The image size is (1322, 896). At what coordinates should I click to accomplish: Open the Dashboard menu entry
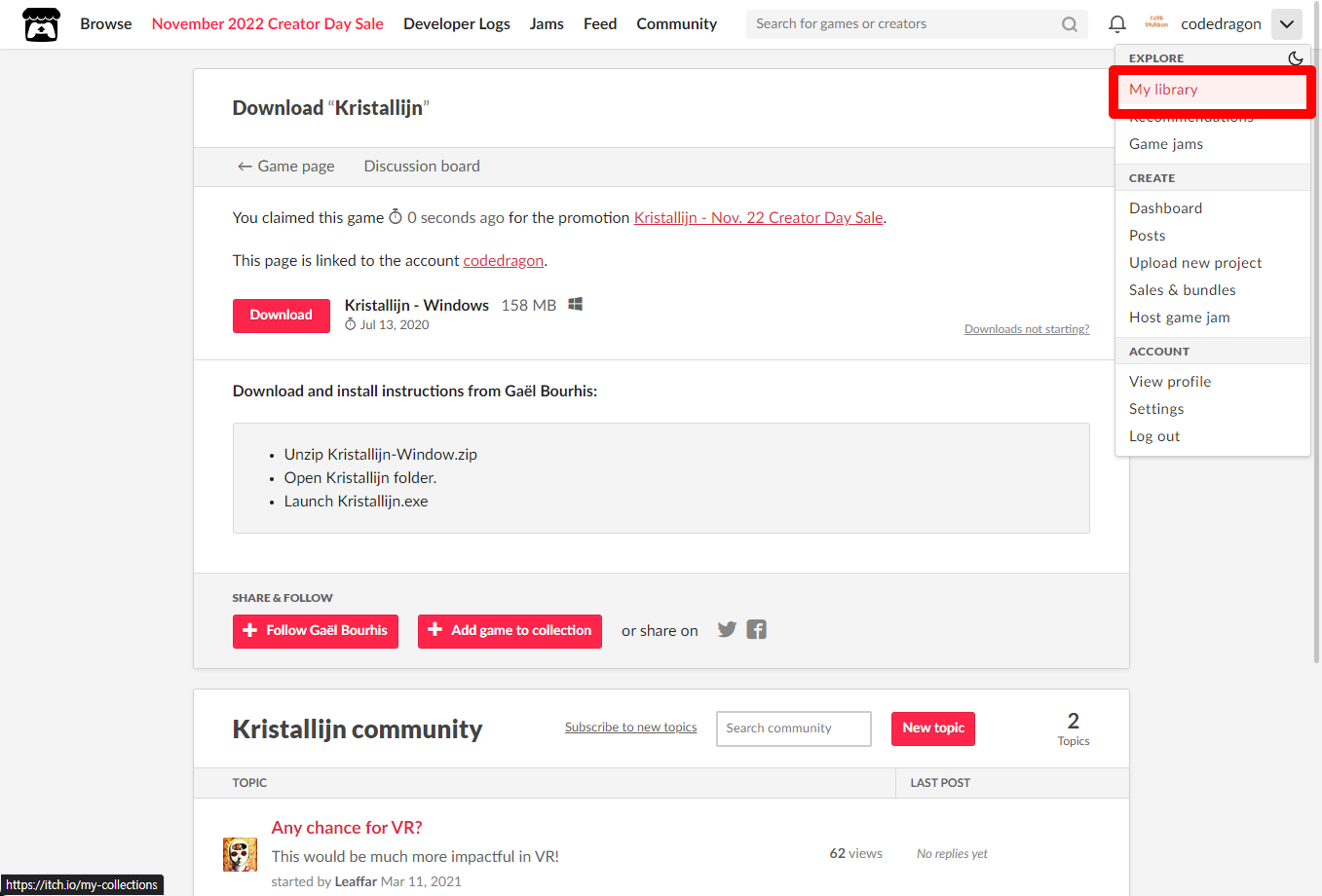coord(1212,208)
